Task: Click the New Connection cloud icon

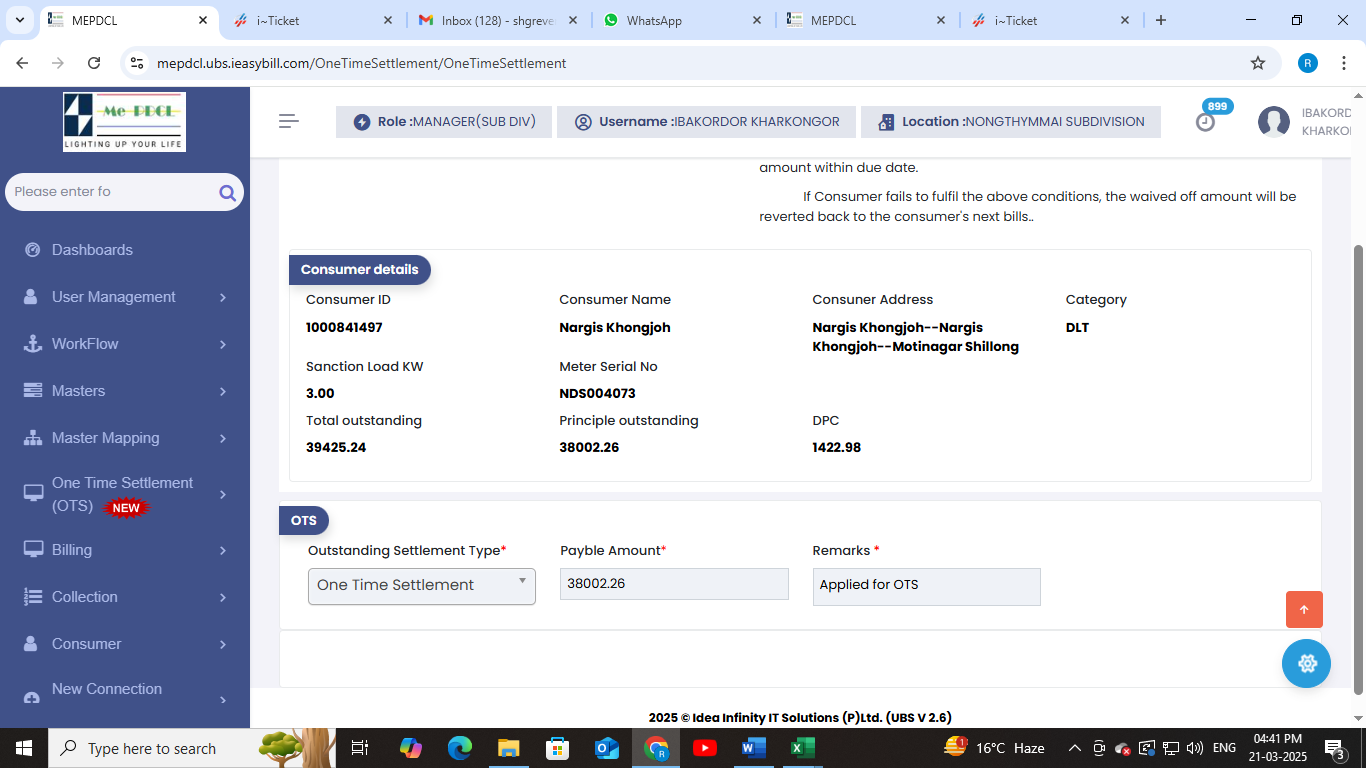Action: coord(32,697)
